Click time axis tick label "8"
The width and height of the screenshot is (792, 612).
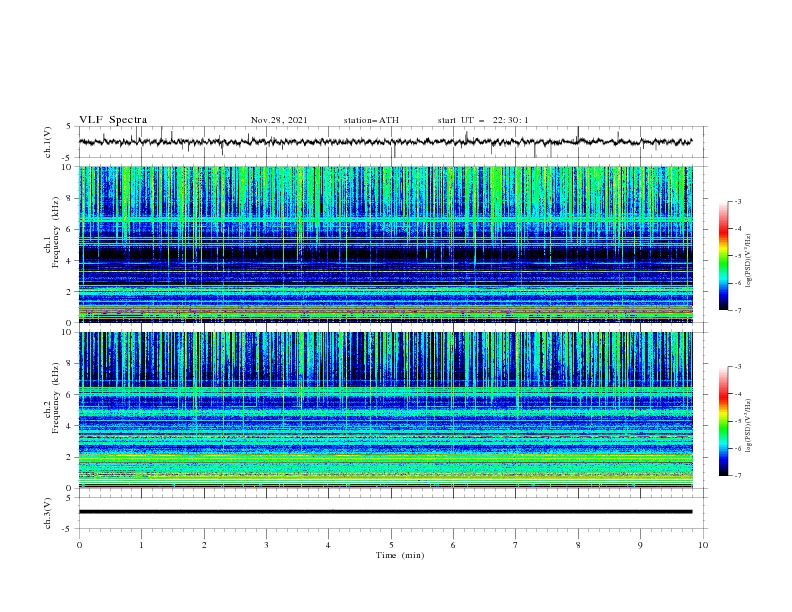pos(578,545)
